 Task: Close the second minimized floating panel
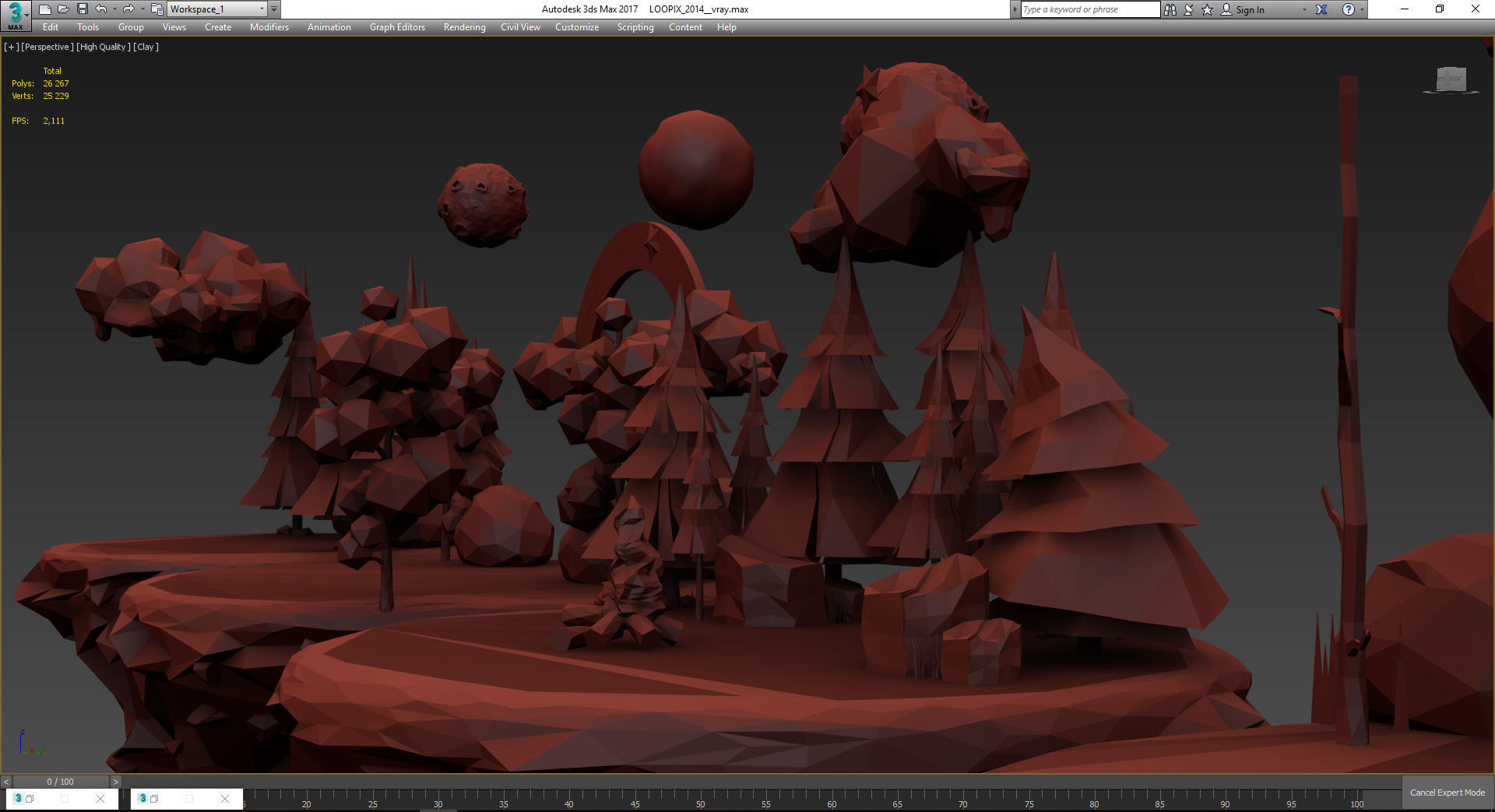pos(225,799)
